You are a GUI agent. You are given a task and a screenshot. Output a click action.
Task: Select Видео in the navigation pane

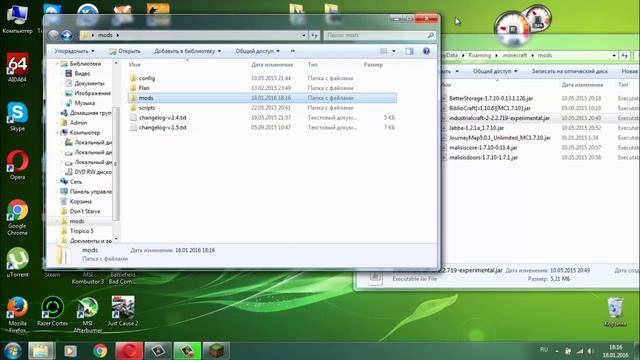tap(82, 73)
